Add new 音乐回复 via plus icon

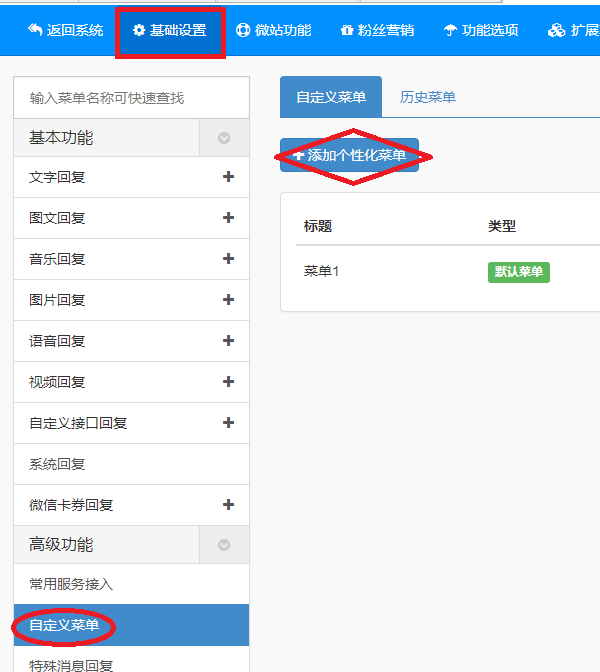coord(228,259)
